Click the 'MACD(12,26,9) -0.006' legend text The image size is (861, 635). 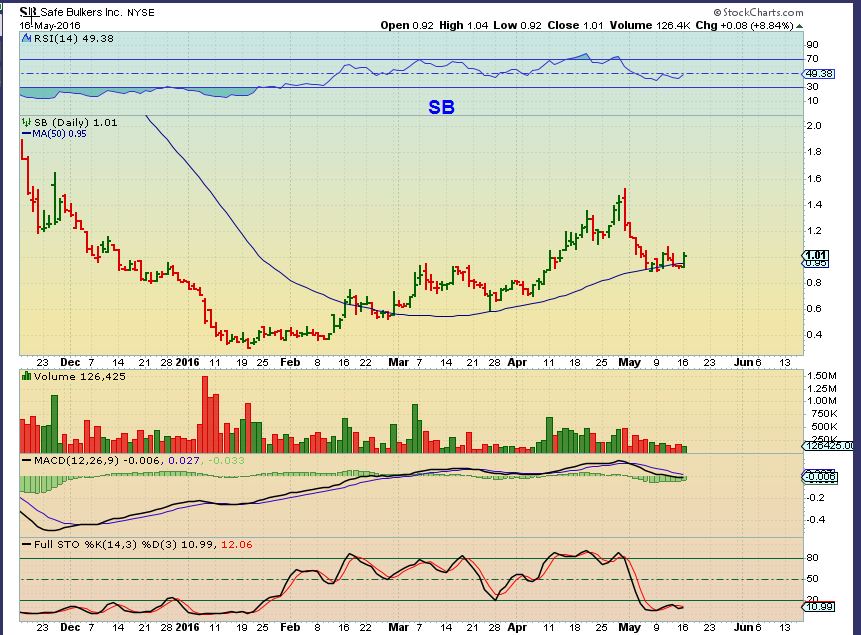(98, 460)
